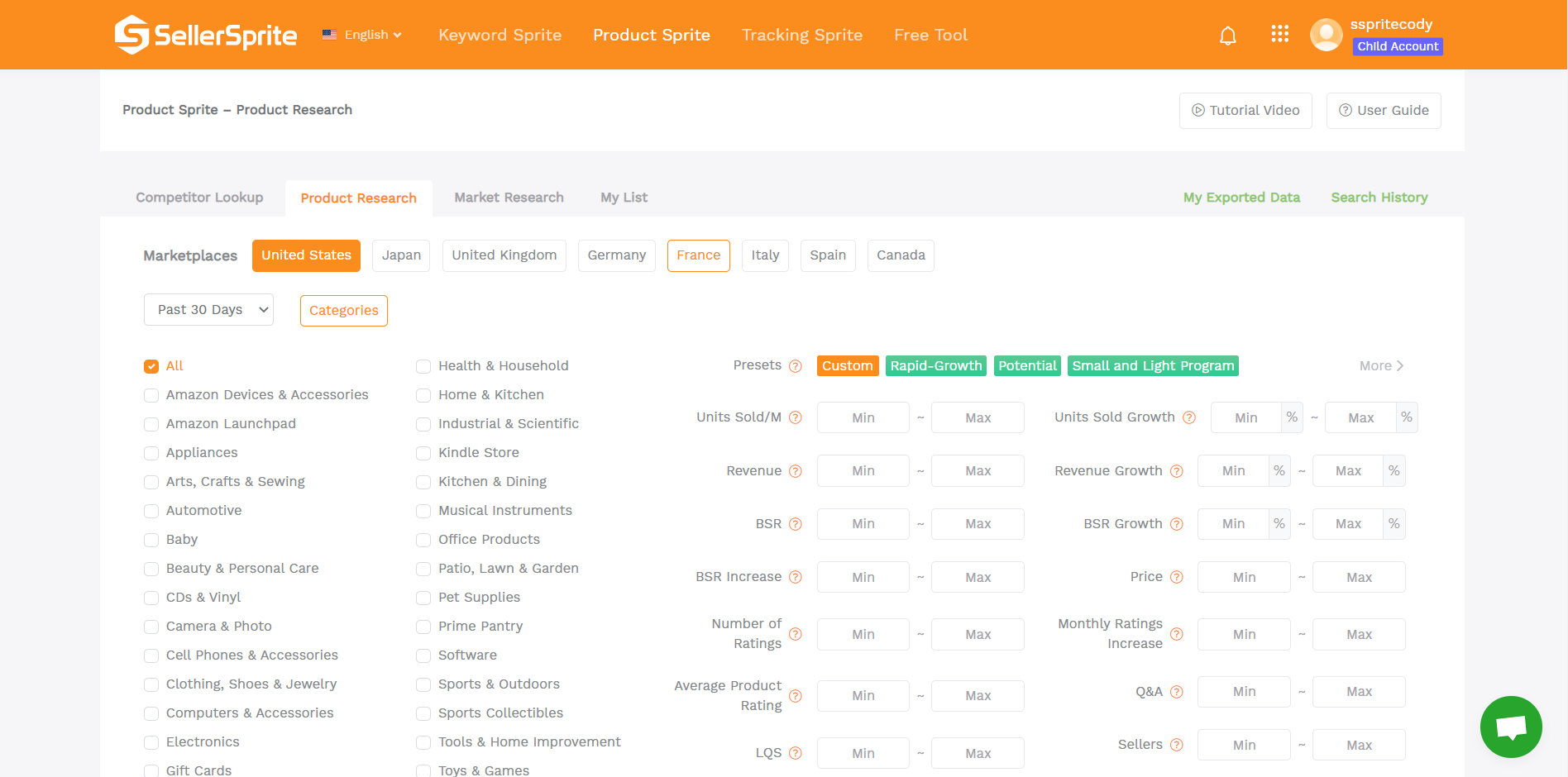Click help icon next to Revenue
1568x777 pixels.
[796, 471]
